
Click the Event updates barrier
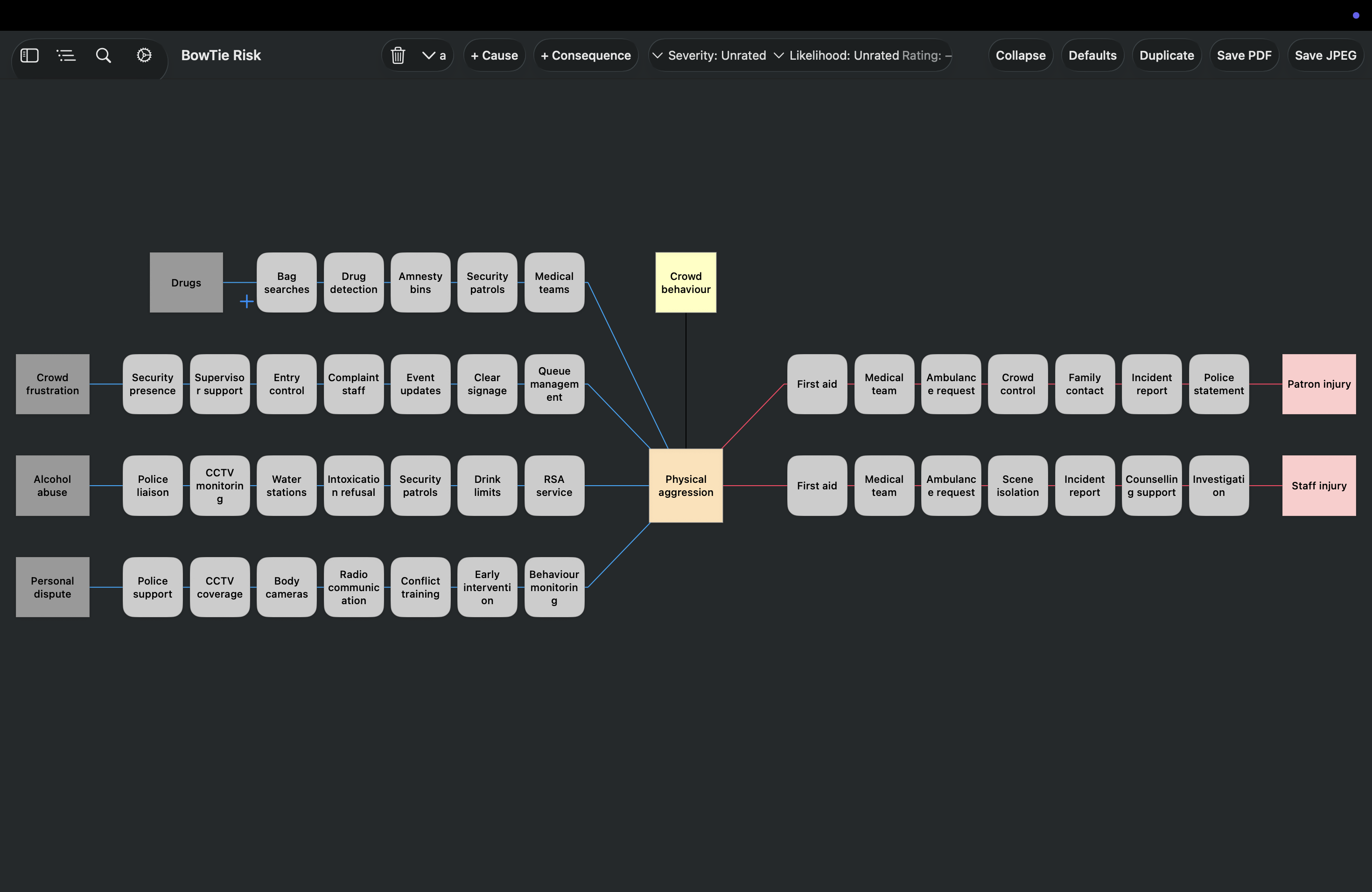click(x=420, y=384)
